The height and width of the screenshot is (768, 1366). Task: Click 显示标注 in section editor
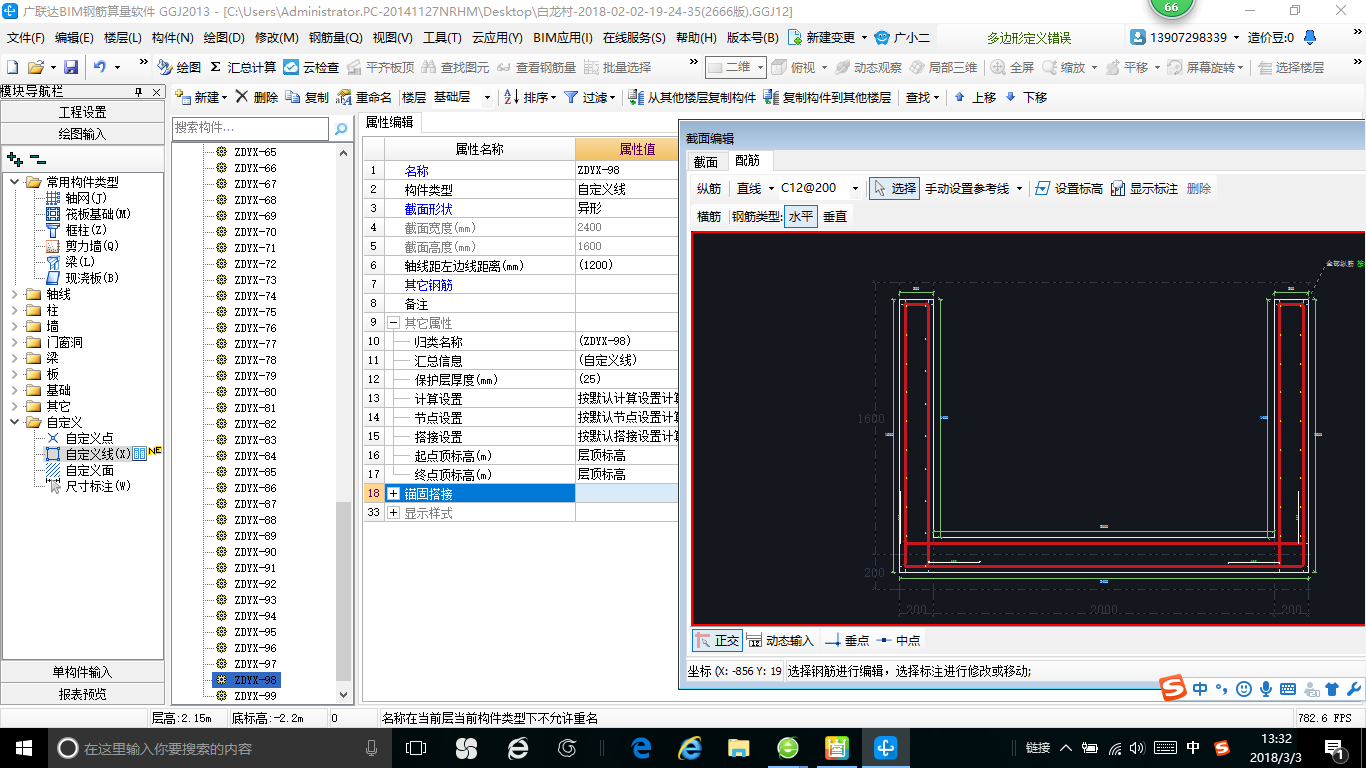click(1144, 188)
